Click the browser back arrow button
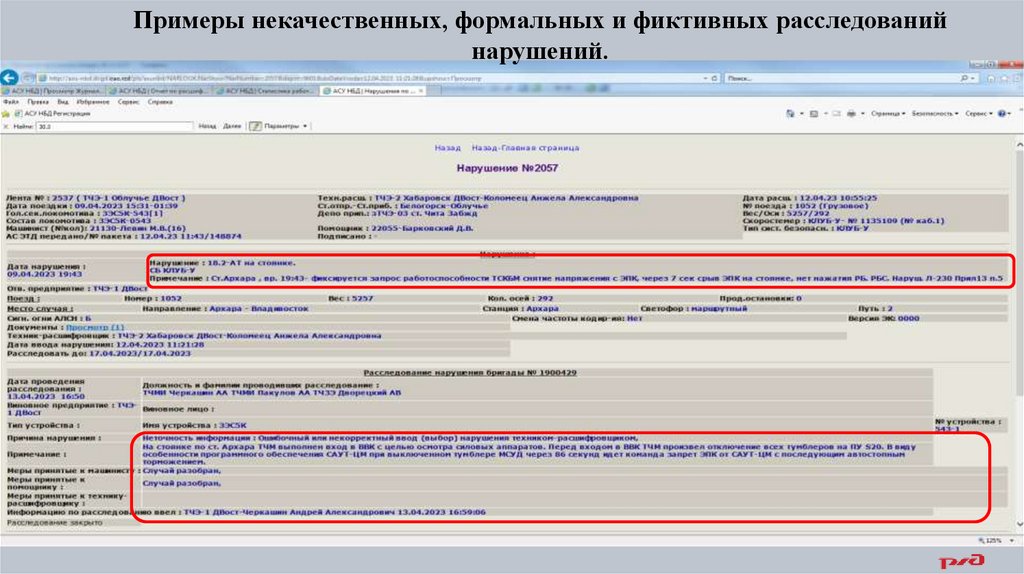The image size is (1024, 574). point(9,77)
